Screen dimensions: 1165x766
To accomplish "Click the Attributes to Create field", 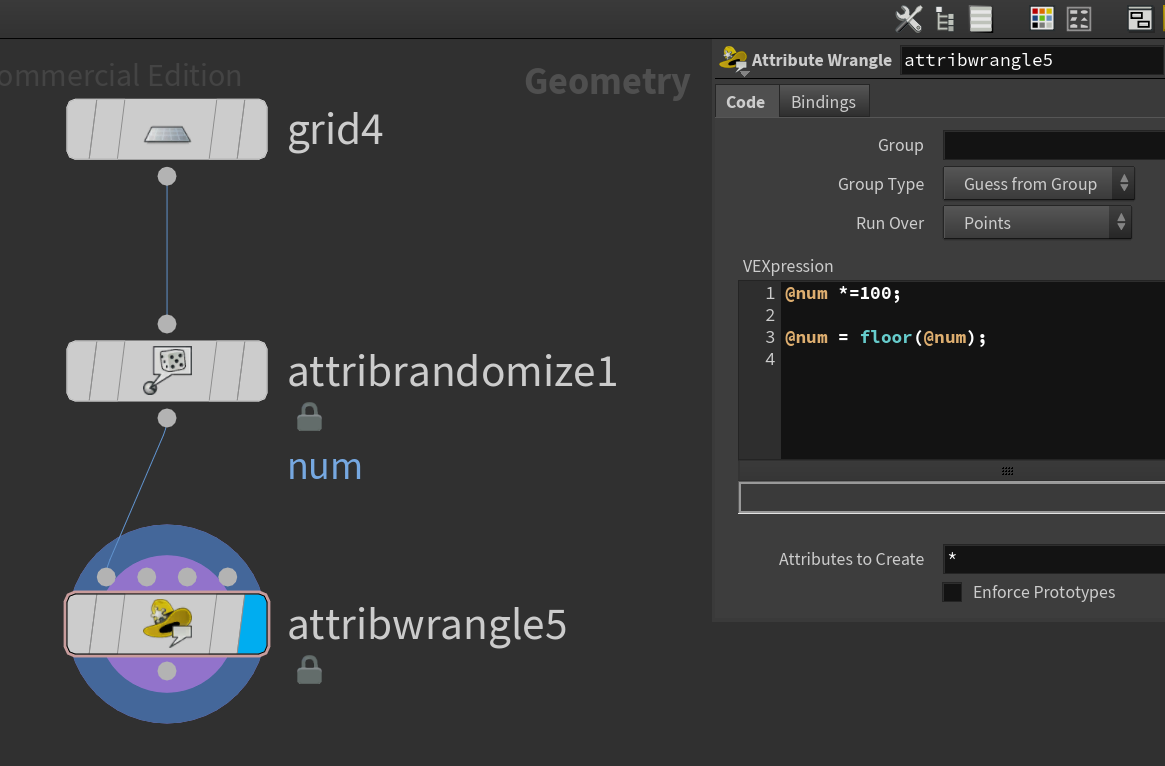I will [1054, 559].
